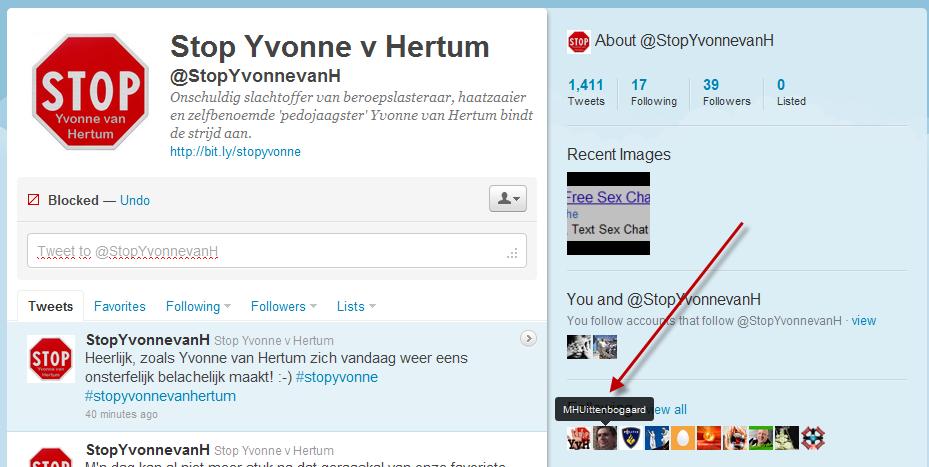929x467 pixels.
Task: Click the @StopYvonnevanH handle under profile name
Action: 255,76
